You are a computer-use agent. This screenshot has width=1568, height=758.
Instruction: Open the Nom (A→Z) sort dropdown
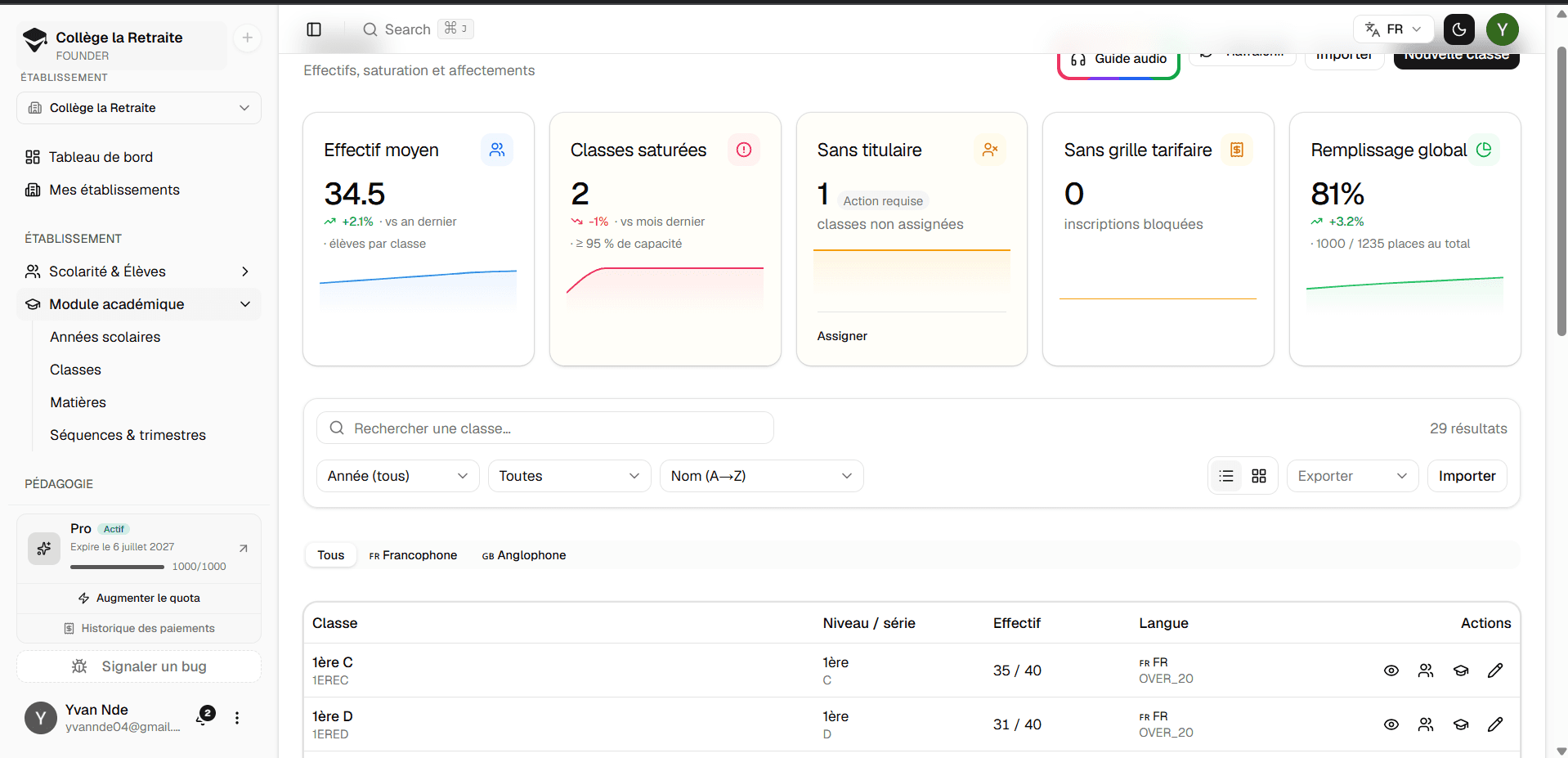[762, 476]
